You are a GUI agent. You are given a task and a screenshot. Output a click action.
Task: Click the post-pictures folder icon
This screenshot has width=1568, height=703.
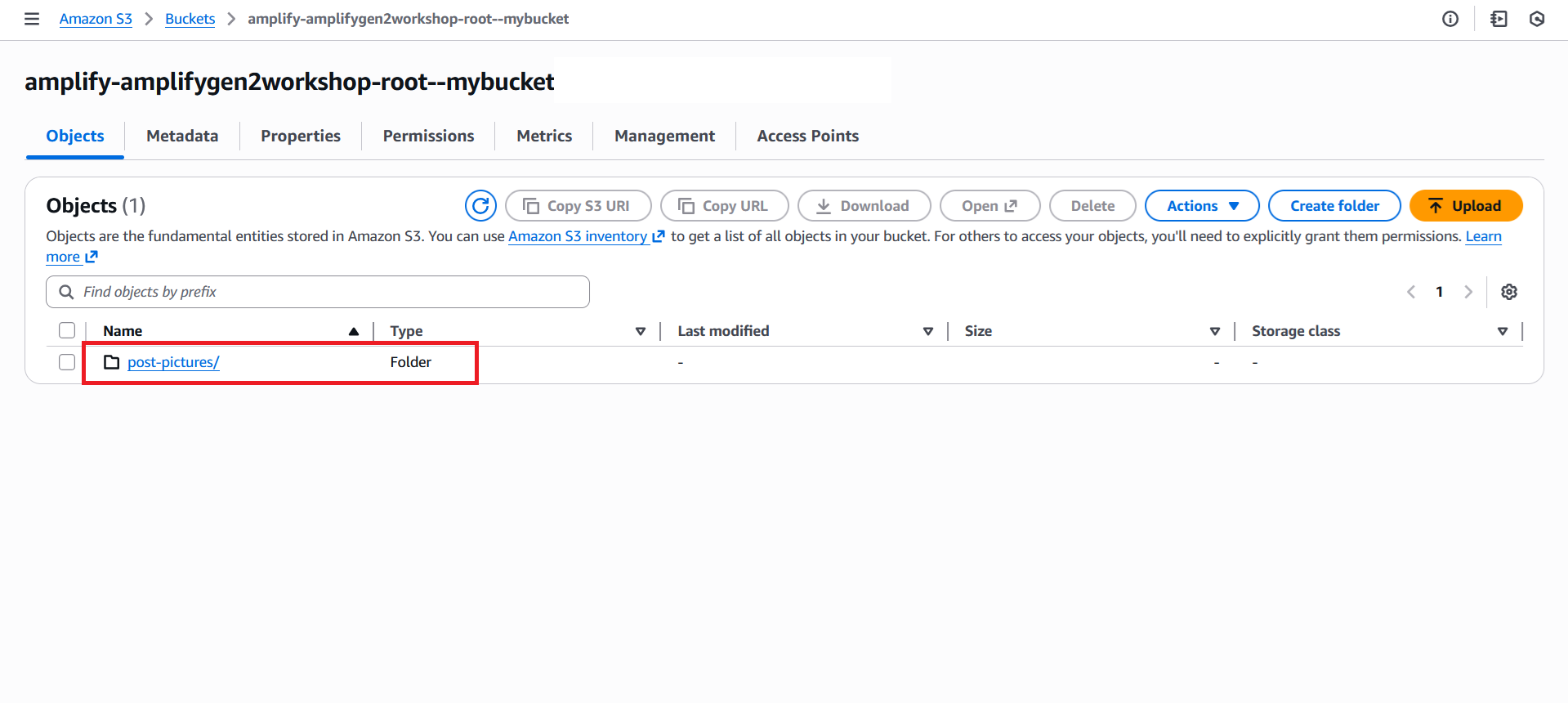click(112, 362)
